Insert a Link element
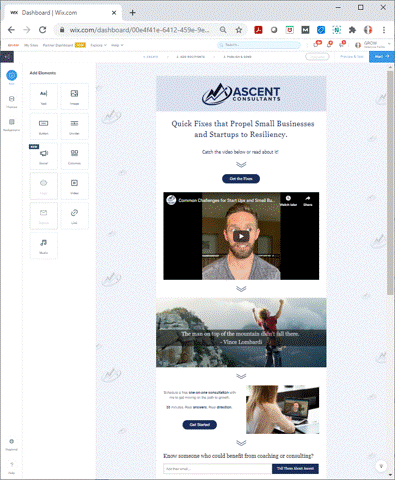This screenshot has height=480, width=395. 74,216
